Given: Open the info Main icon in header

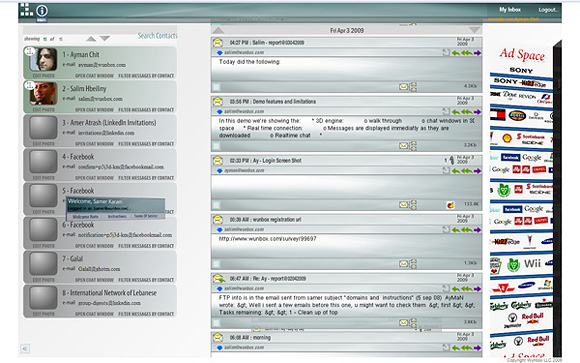Looking at the screenshot, I should click(42, 12).
